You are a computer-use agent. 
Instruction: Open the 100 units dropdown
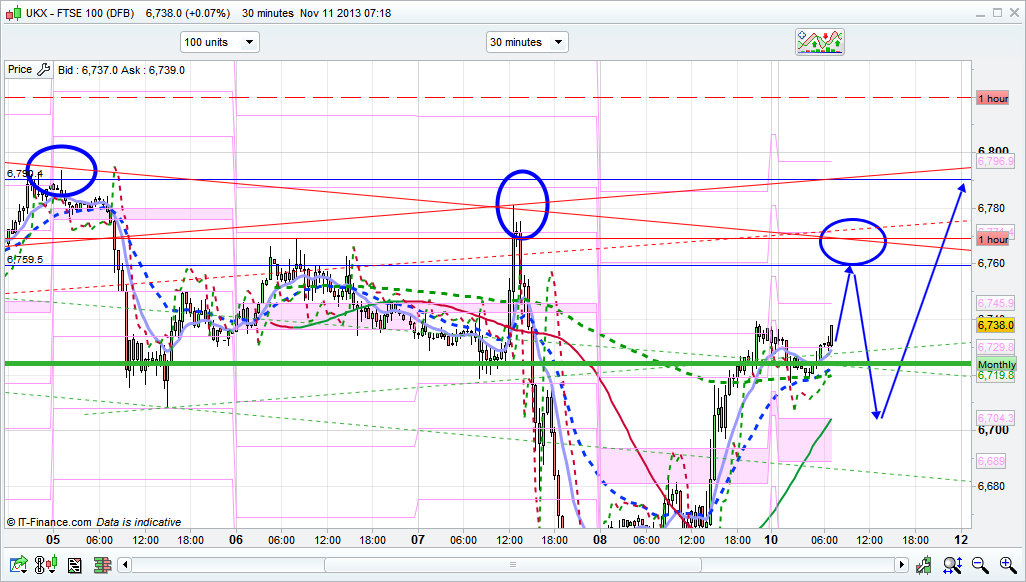(219, 42)
